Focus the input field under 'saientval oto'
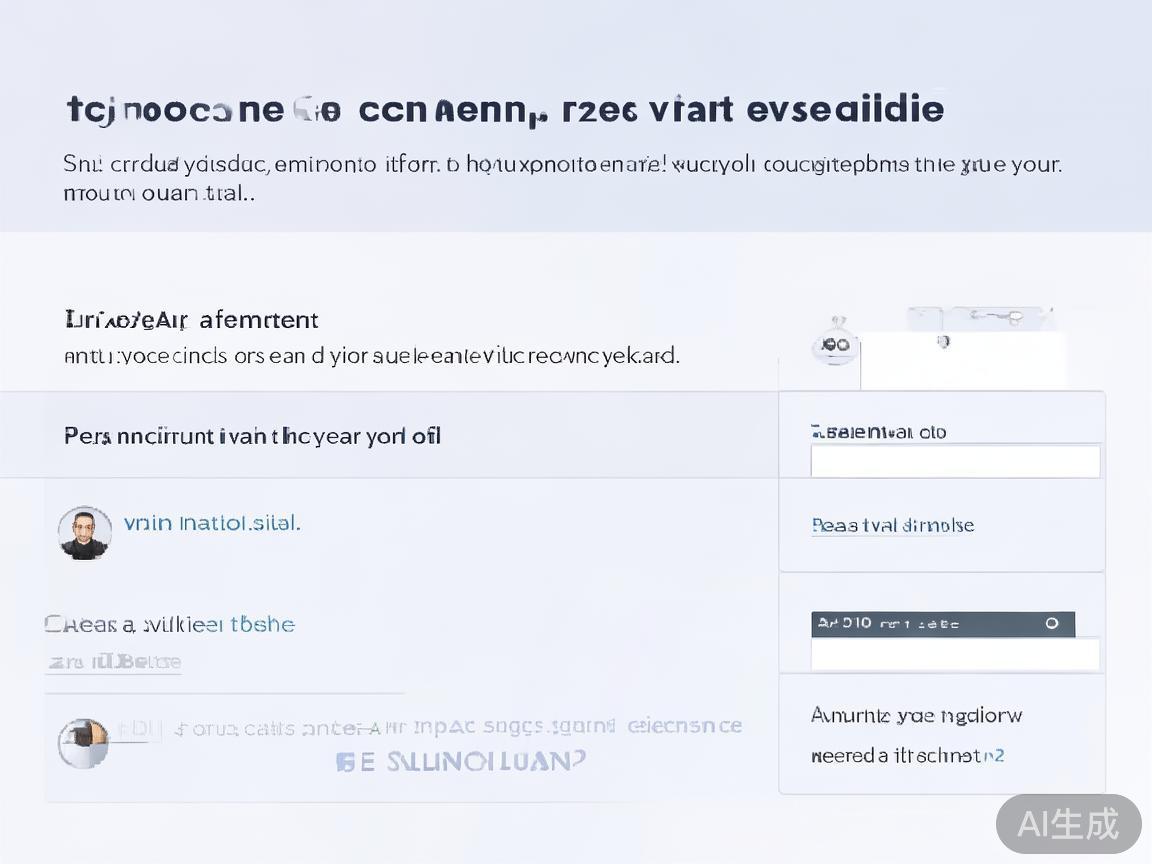 954,462
